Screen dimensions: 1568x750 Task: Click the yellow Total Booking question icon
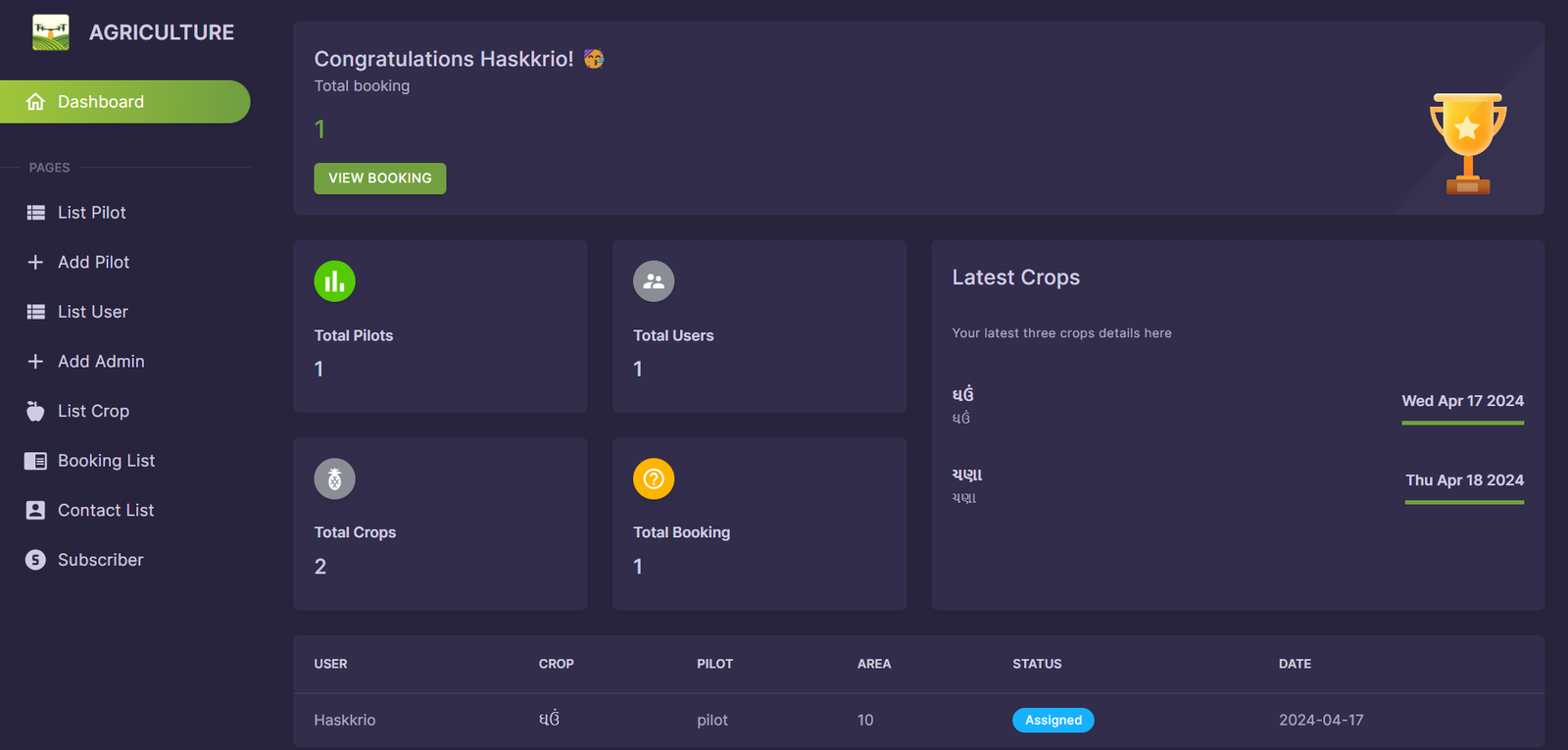(654, 479)
